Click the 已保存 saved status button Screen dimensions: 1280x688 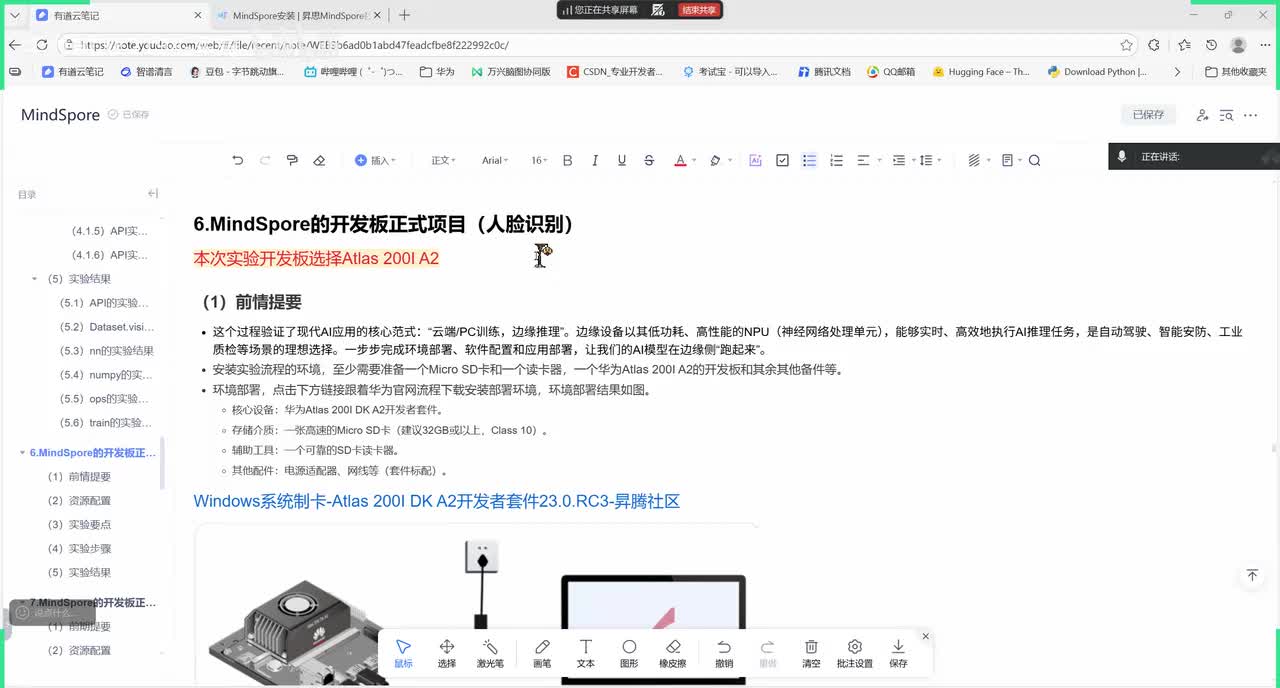[x=1148, y=115]
